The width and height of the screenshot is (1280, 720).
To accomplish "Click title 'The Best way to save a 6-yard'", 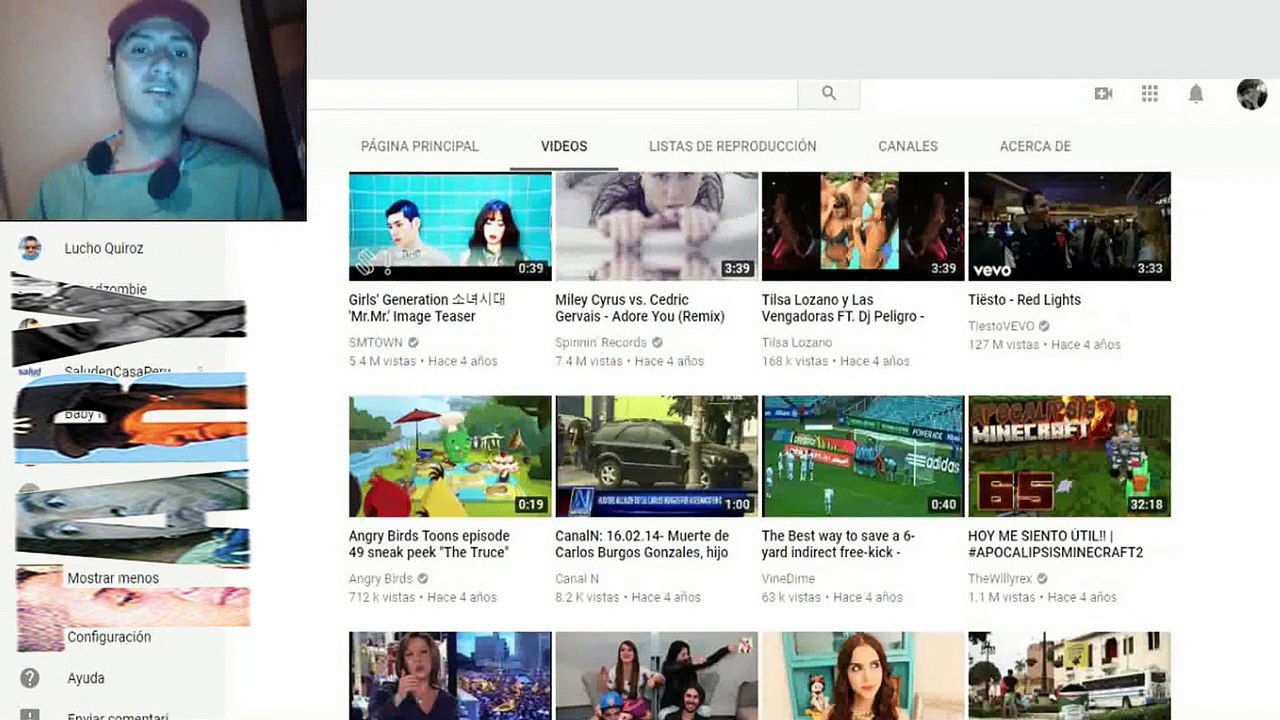I will (838, 544).
